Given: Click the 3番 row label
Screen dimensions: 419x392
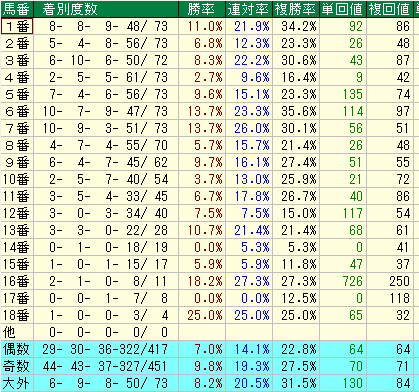Looking at the screenshot, I should tap(17, 60).
